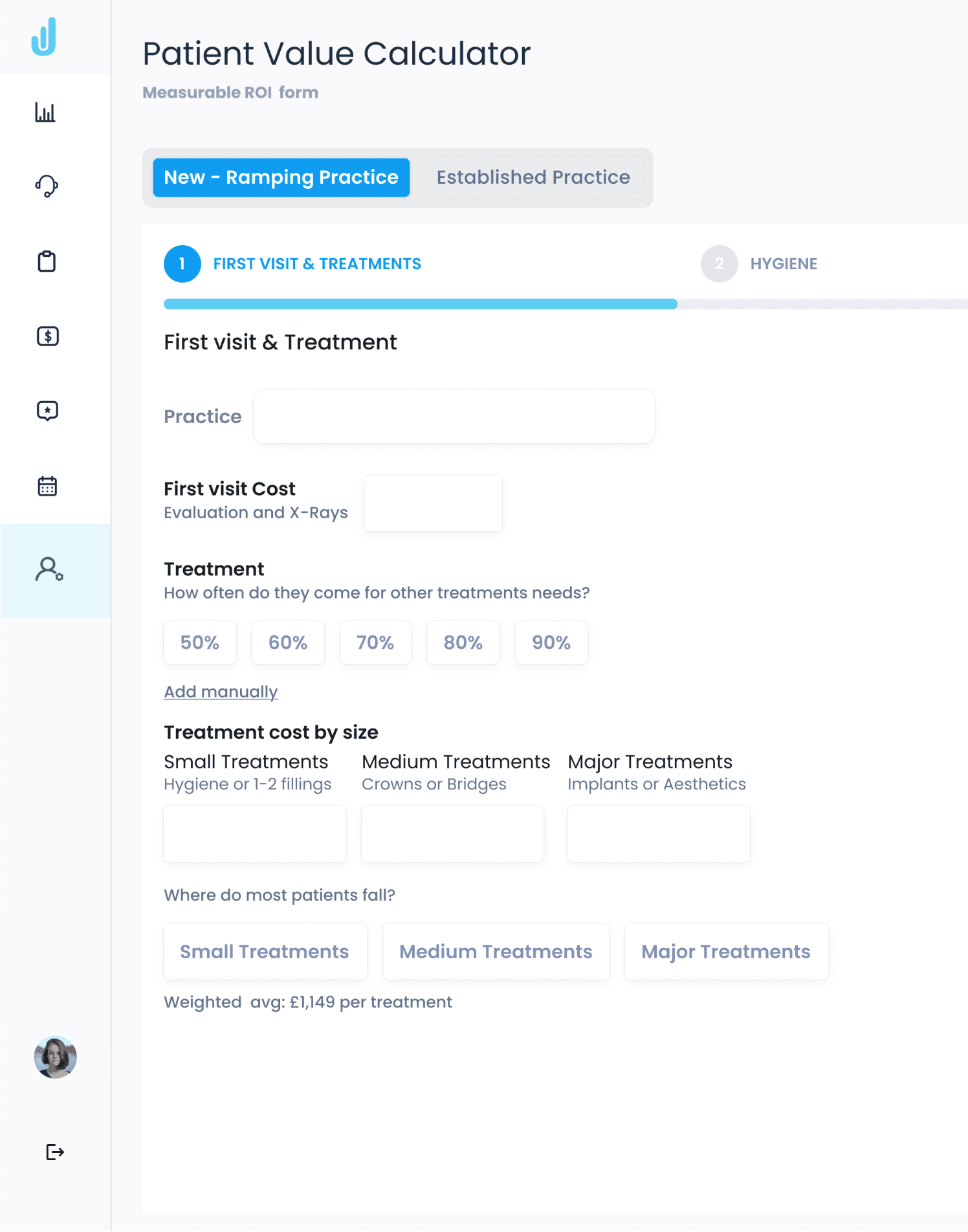
Task: Open the dollar billing icon
Action: coord(48,336)
